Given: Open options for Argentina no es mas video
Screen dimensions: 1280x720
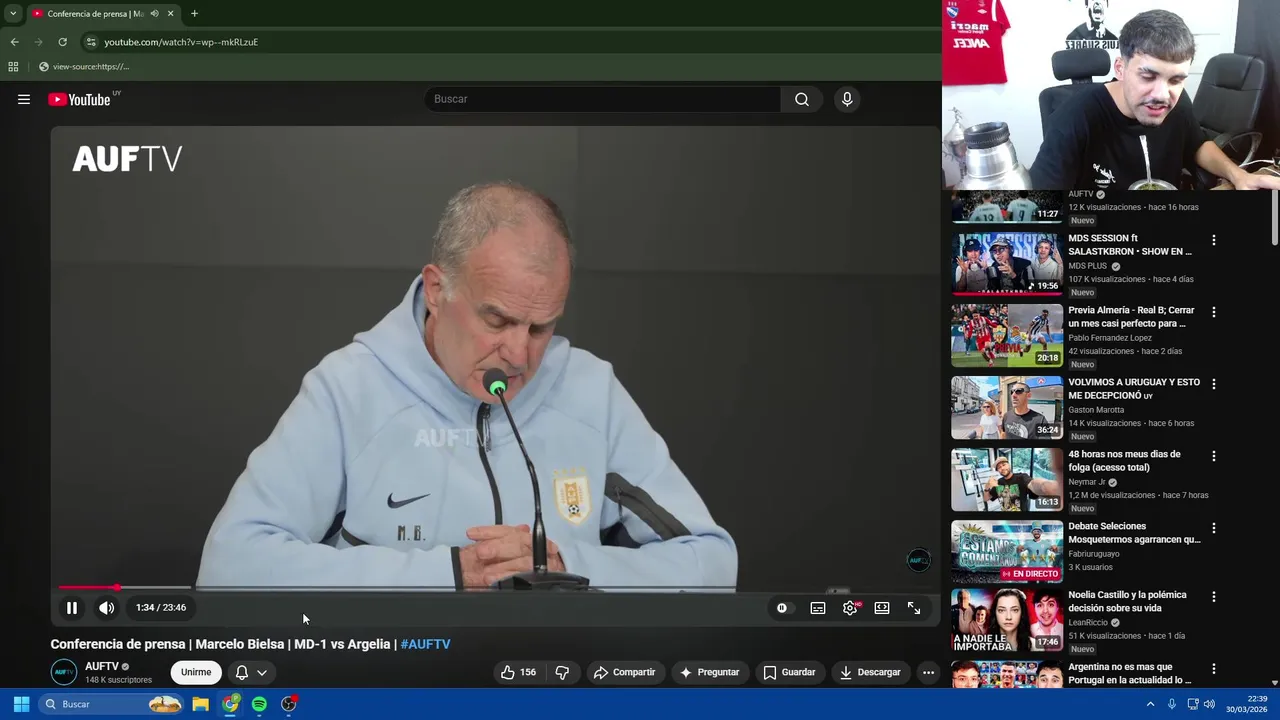Looking at the screenshot, I should tap(1214, 669).
